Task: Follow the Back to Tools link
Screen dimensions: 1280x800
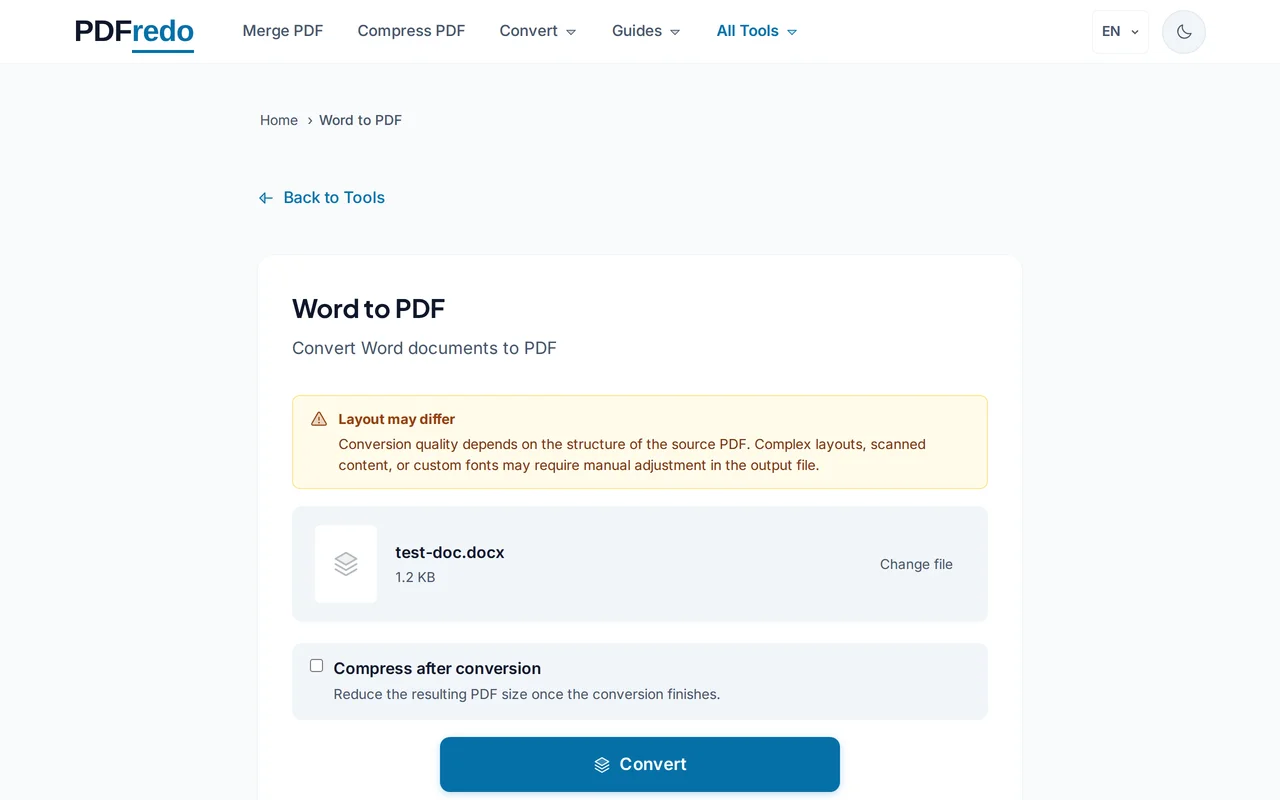Action: 334,197
